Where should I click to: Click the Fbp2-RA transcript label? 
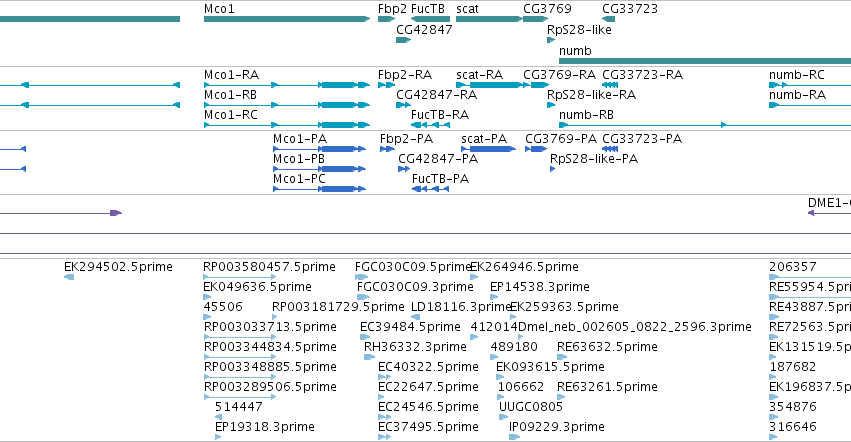(405, 74)
